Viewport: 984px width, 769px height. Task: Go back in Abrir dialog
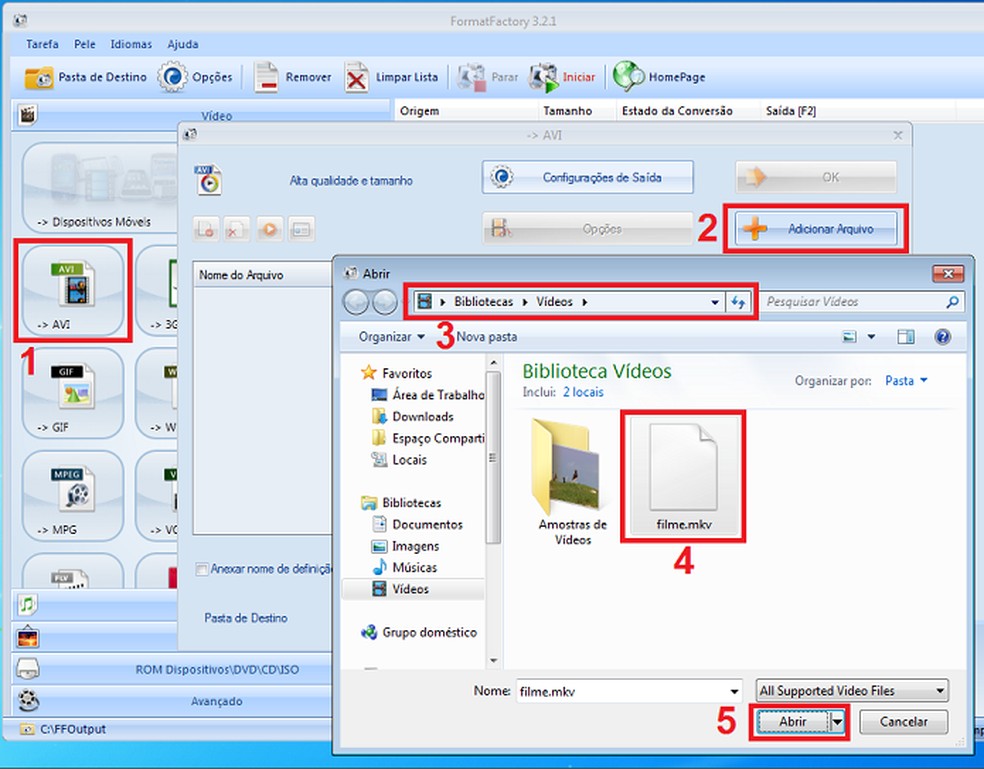coord(356,302)
